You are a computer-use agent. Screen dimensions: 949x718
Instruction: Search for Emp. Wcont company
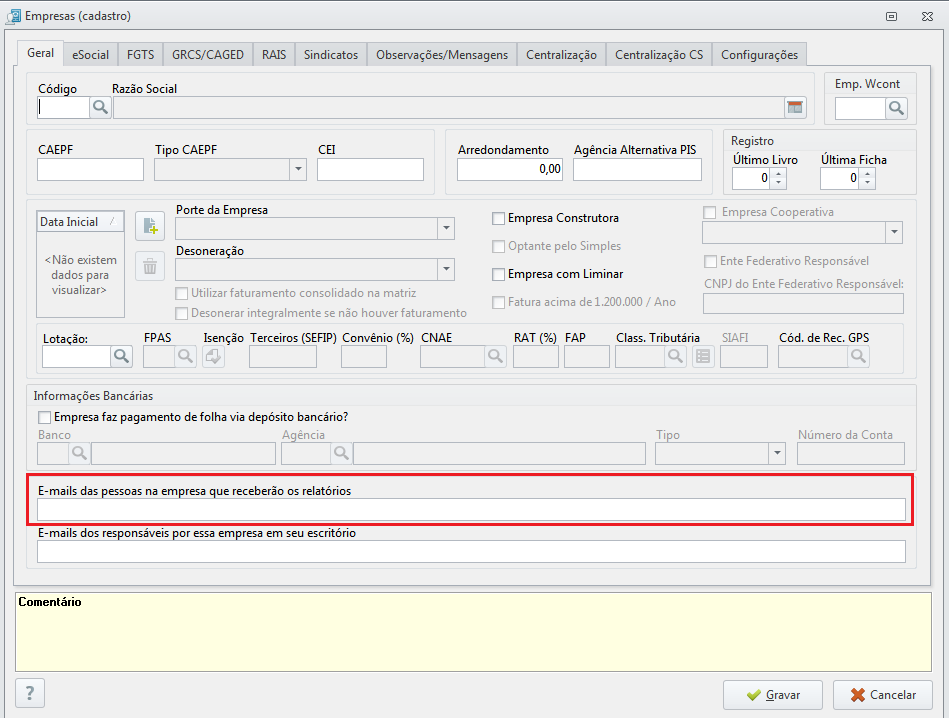pos(896,108)
